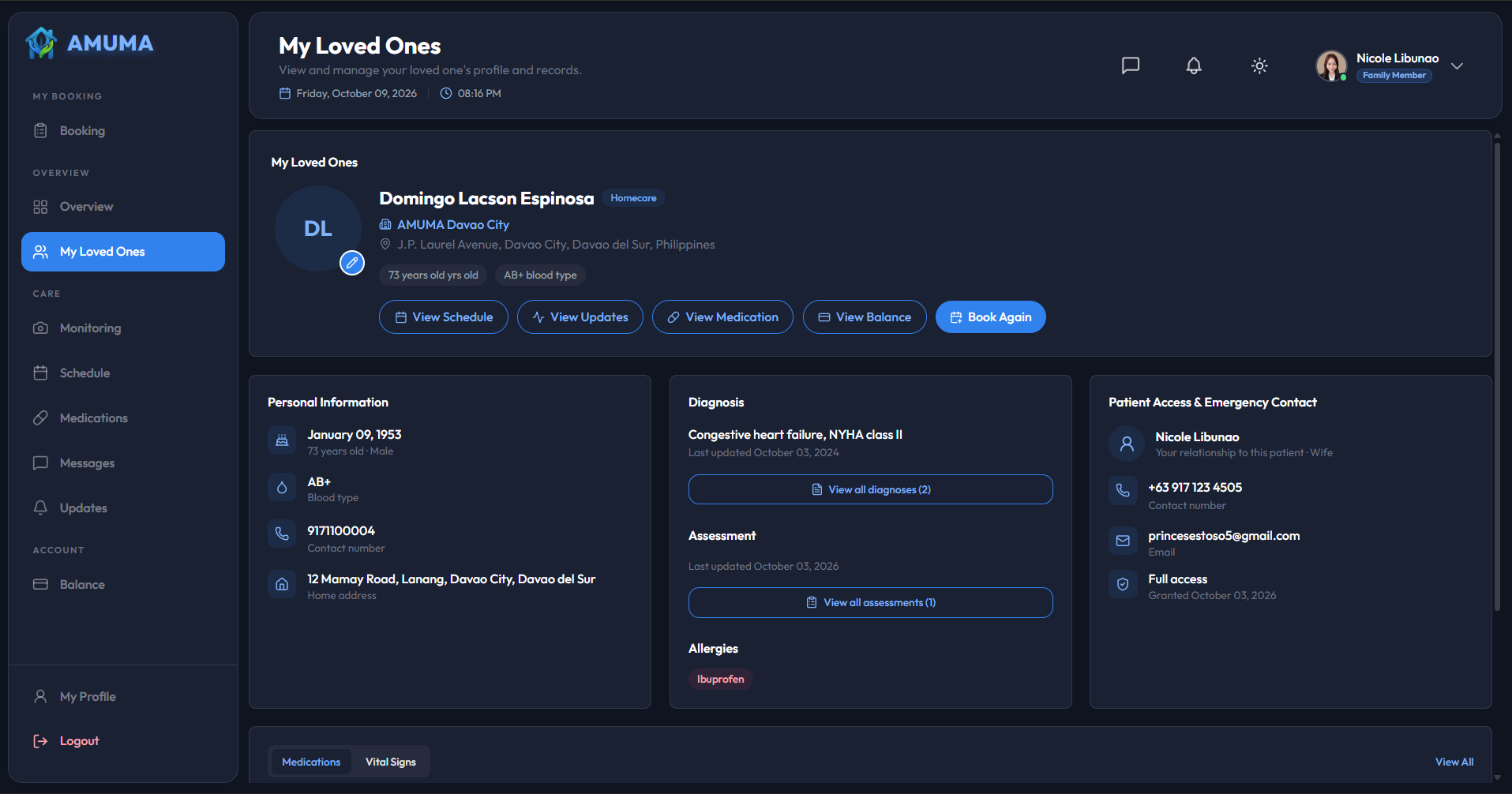1512x794 pixels.
Task: Open Updates in the sidebar
Action: 123,508
